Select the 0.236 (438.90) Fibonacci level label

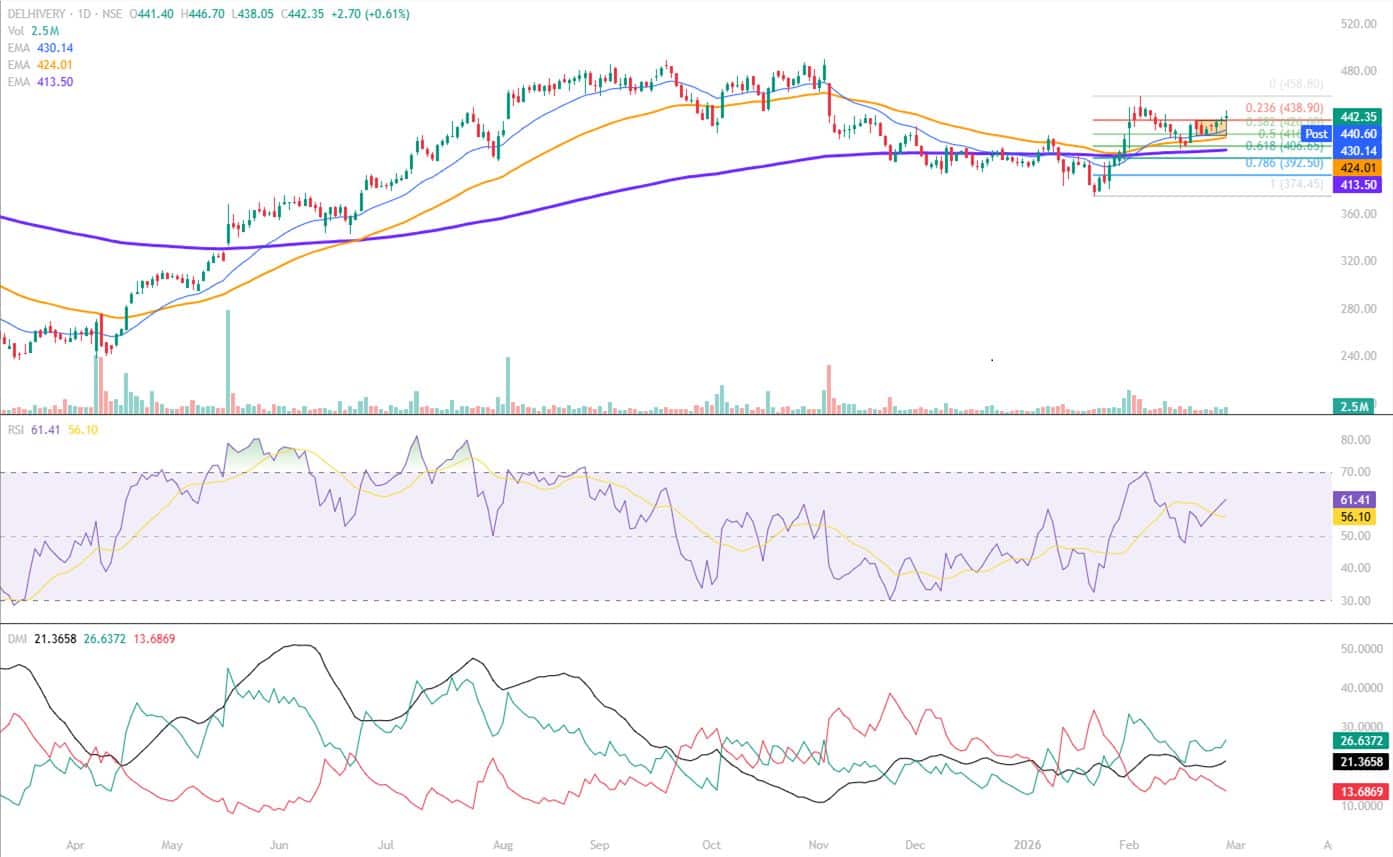tap(1284, 108)
